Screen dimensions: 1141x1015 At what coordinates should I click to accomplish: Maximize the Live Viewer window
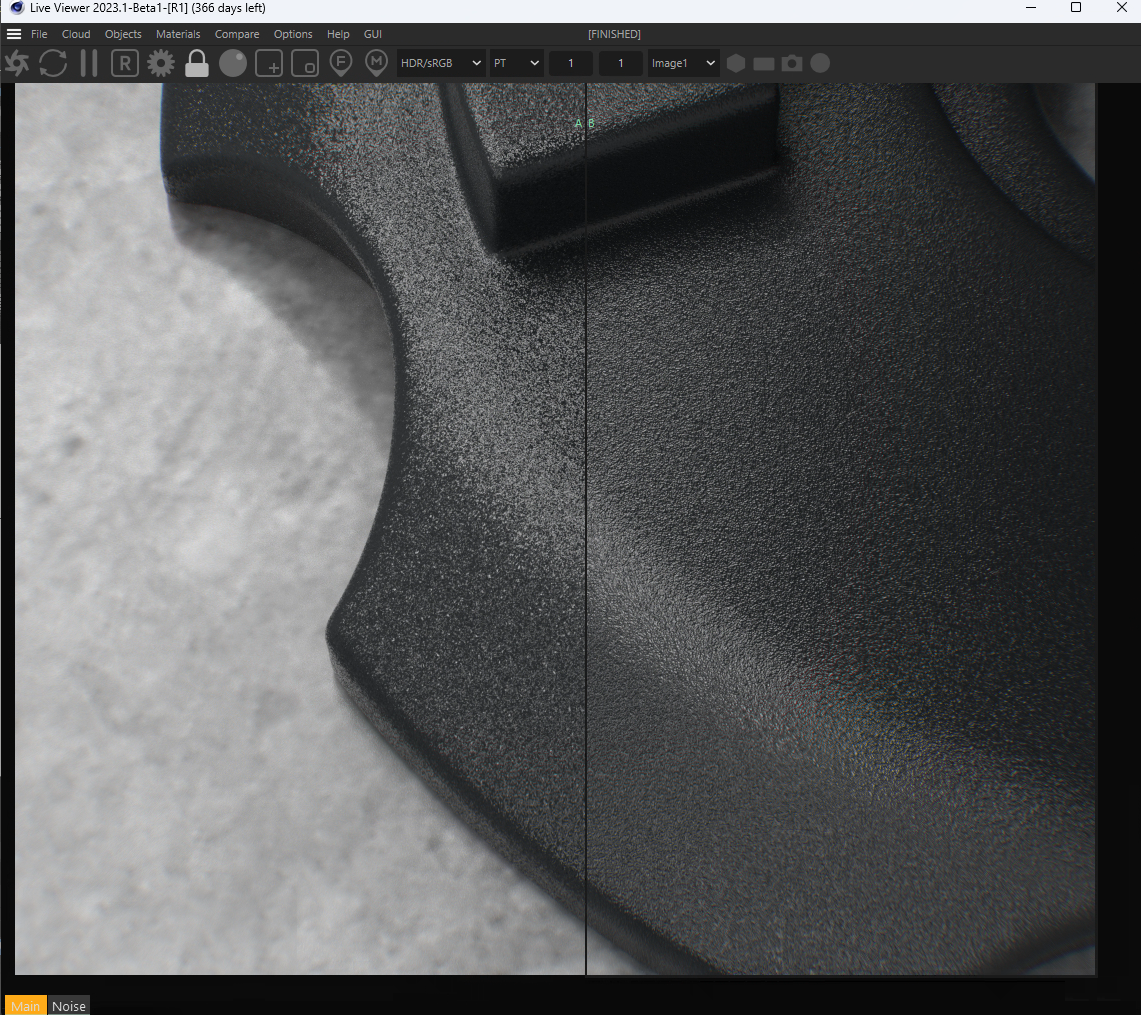pyautogui.click(x=1076, y=8)
